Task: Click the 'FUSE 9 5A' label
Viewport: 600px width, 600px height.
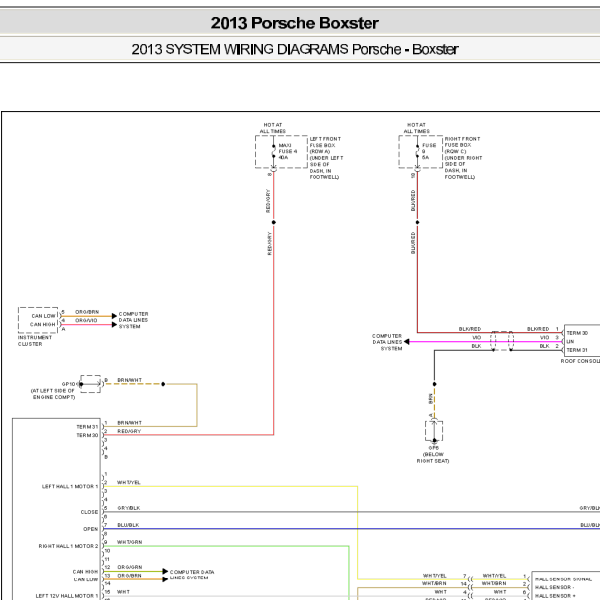Action: 429,152
